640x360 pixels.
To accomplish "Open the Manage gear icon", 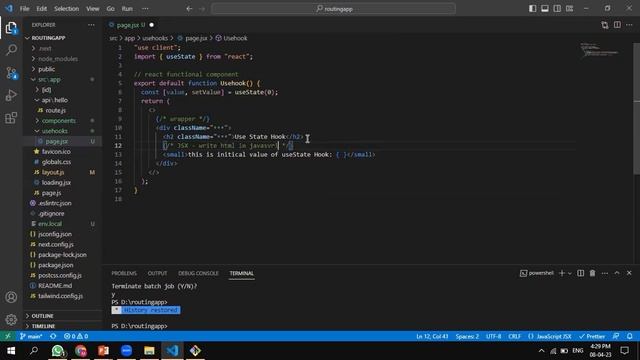I will coord(11,320).
